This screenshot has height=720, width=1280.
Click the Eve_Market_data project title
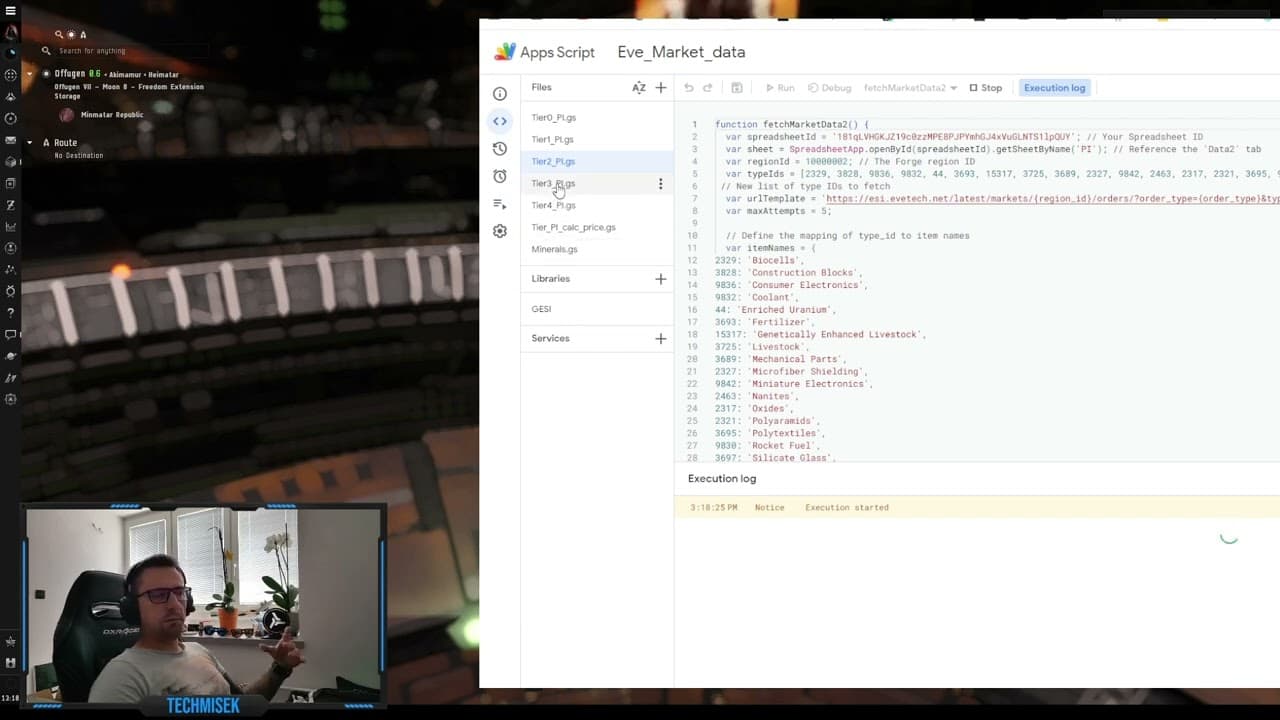[x=681, y=52]
